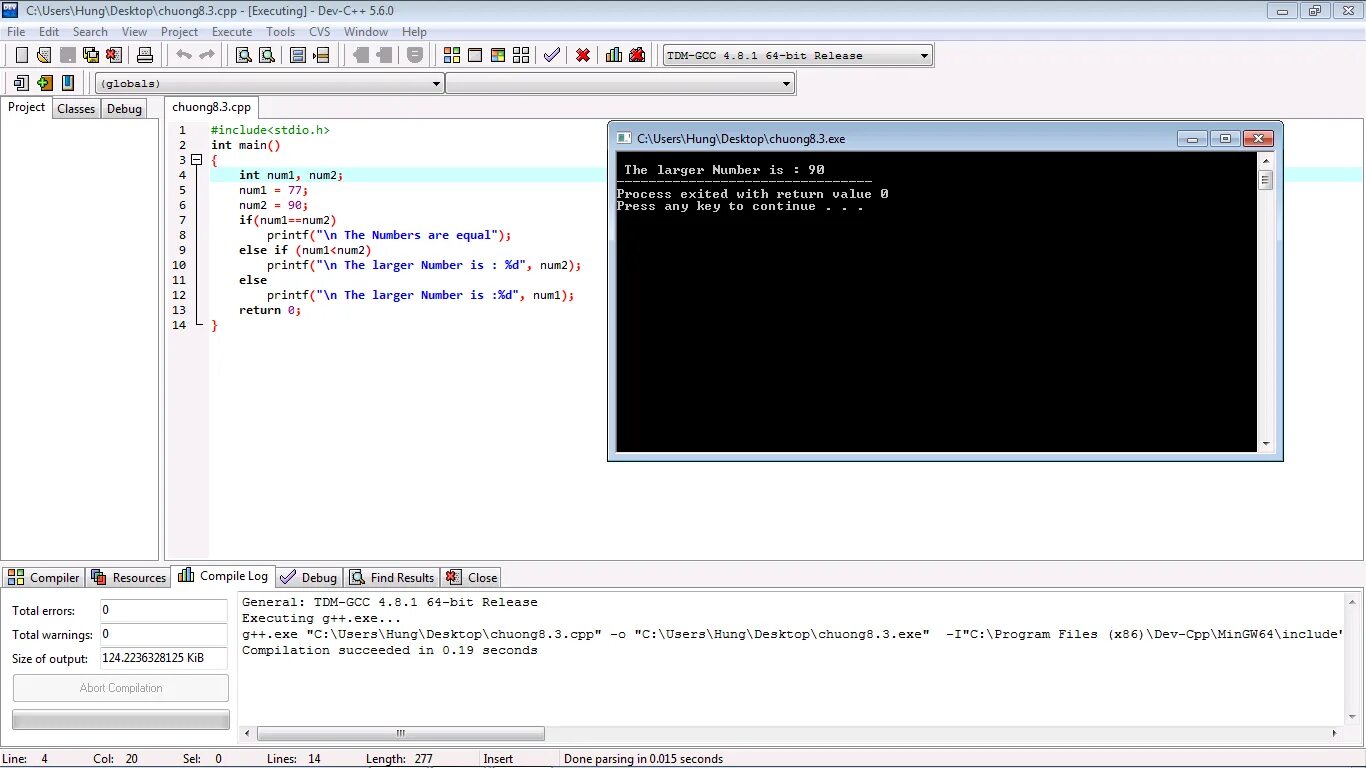Stop execution with the red X icon
Screen dimensions: 1366x768
[x=583, y=55]
